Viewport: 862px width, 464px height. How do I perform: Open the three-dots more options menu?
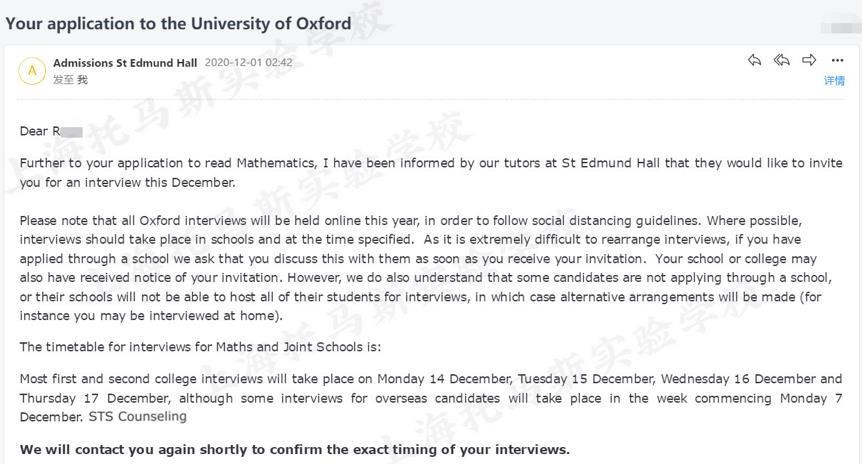[837, 60]
